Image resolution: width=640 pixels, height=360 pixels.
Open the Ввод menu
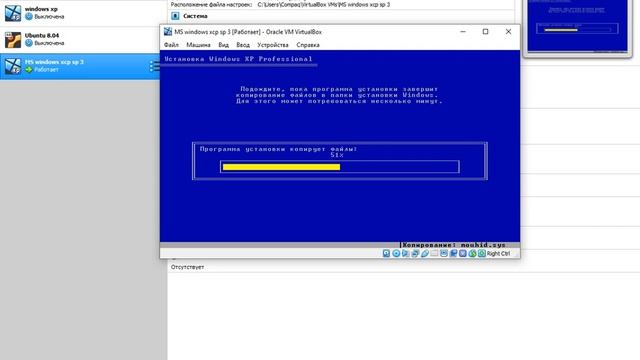[243, 45]
